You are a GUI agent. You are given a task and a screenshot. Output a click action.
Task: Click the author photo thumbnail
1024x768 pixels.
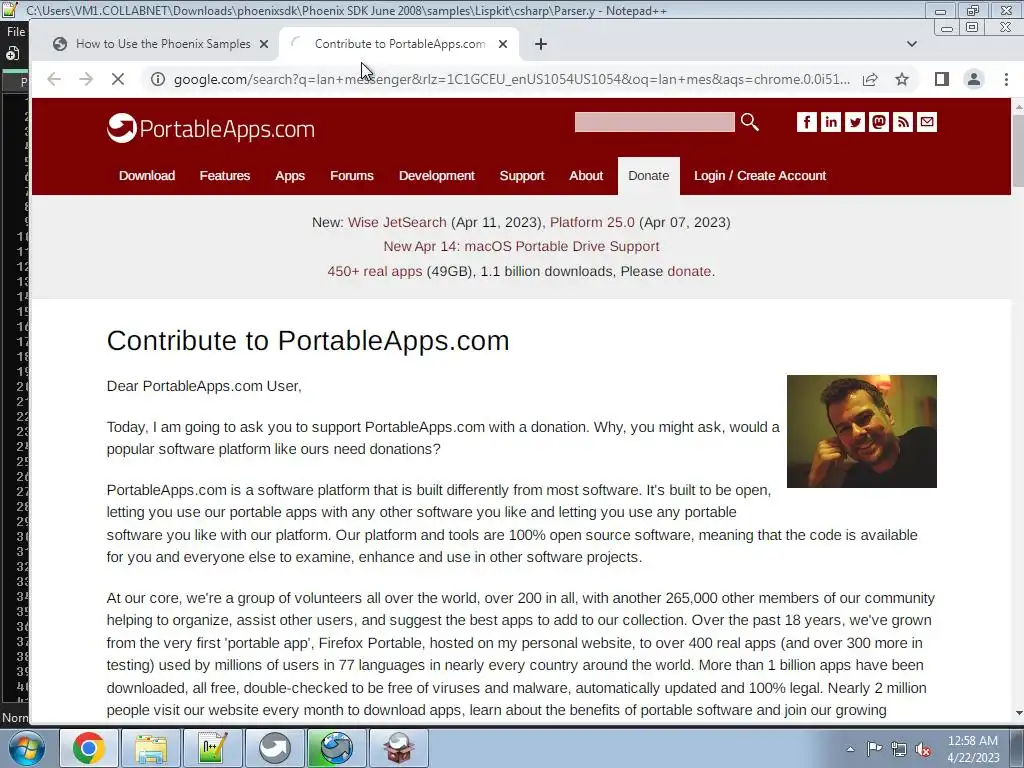click(861, 431)
